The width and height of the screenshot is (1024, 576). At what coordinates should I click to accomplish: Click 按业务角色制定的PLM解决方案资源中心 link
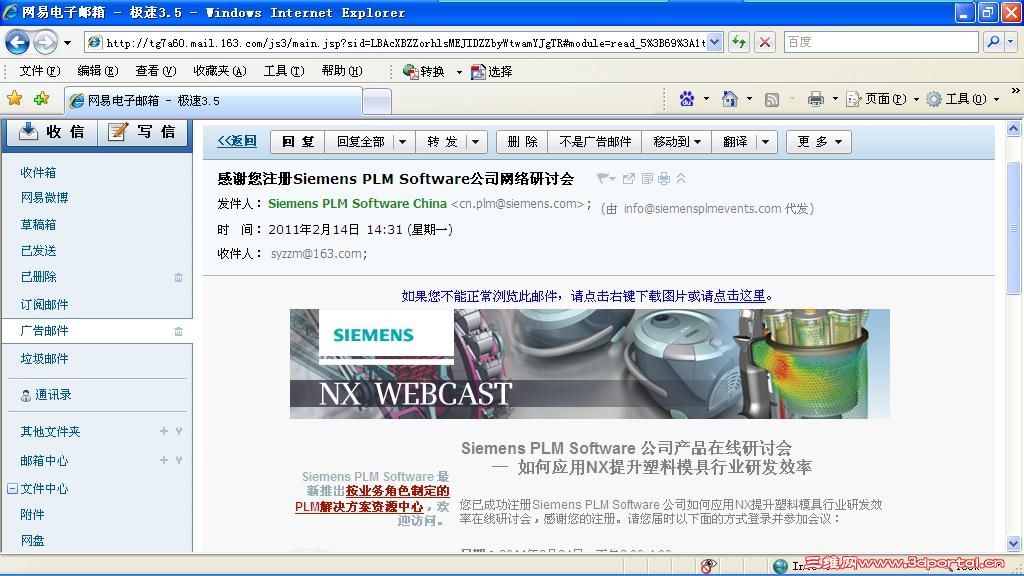(x=372, y=499)
